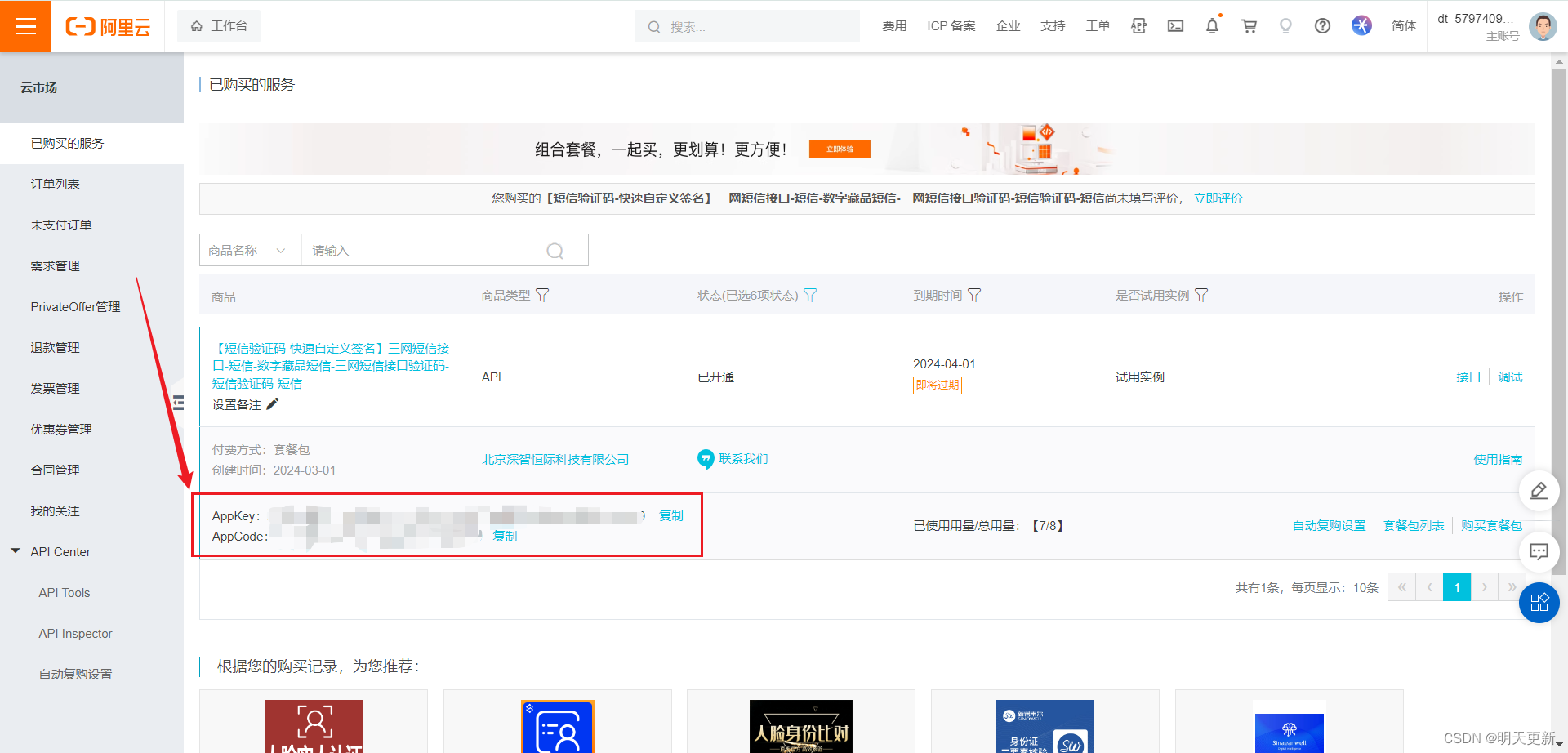Collapse the API Center tree group

click(x=16, y=551)
